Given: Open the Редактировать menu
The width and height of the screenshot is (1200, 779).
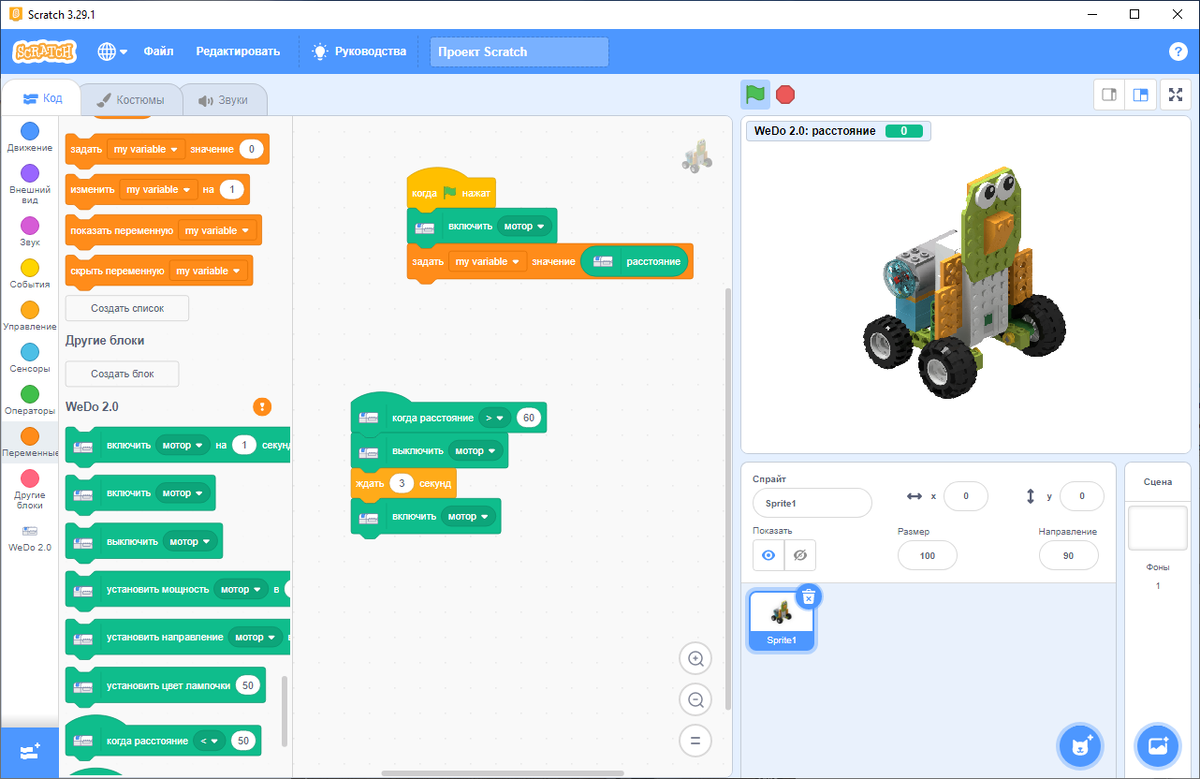Looking at the screenshot, I should click(238, 51).
